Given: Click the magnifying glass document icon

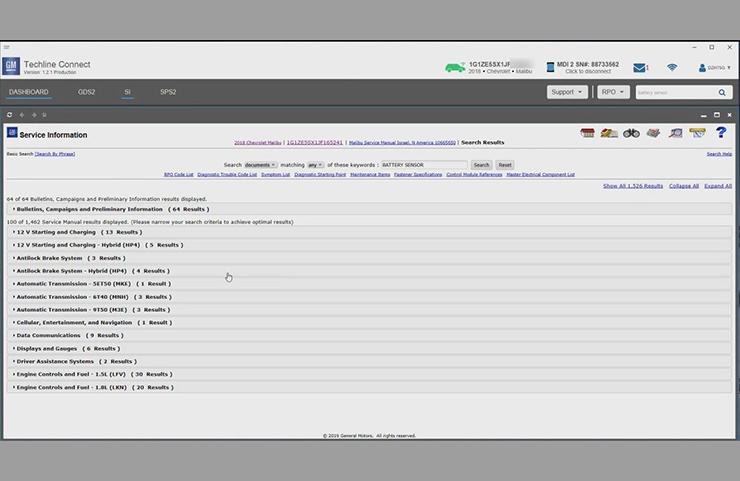Looking at the screenshot, I should pyautogui.click(x=675, y=133).
